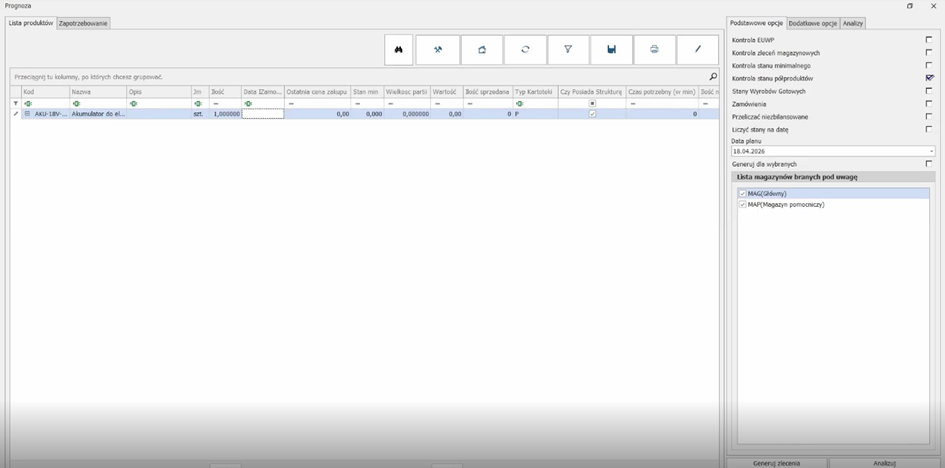Open the Data planu date dropdown
This screenshot has width=945, height=468.
point(929,151)
